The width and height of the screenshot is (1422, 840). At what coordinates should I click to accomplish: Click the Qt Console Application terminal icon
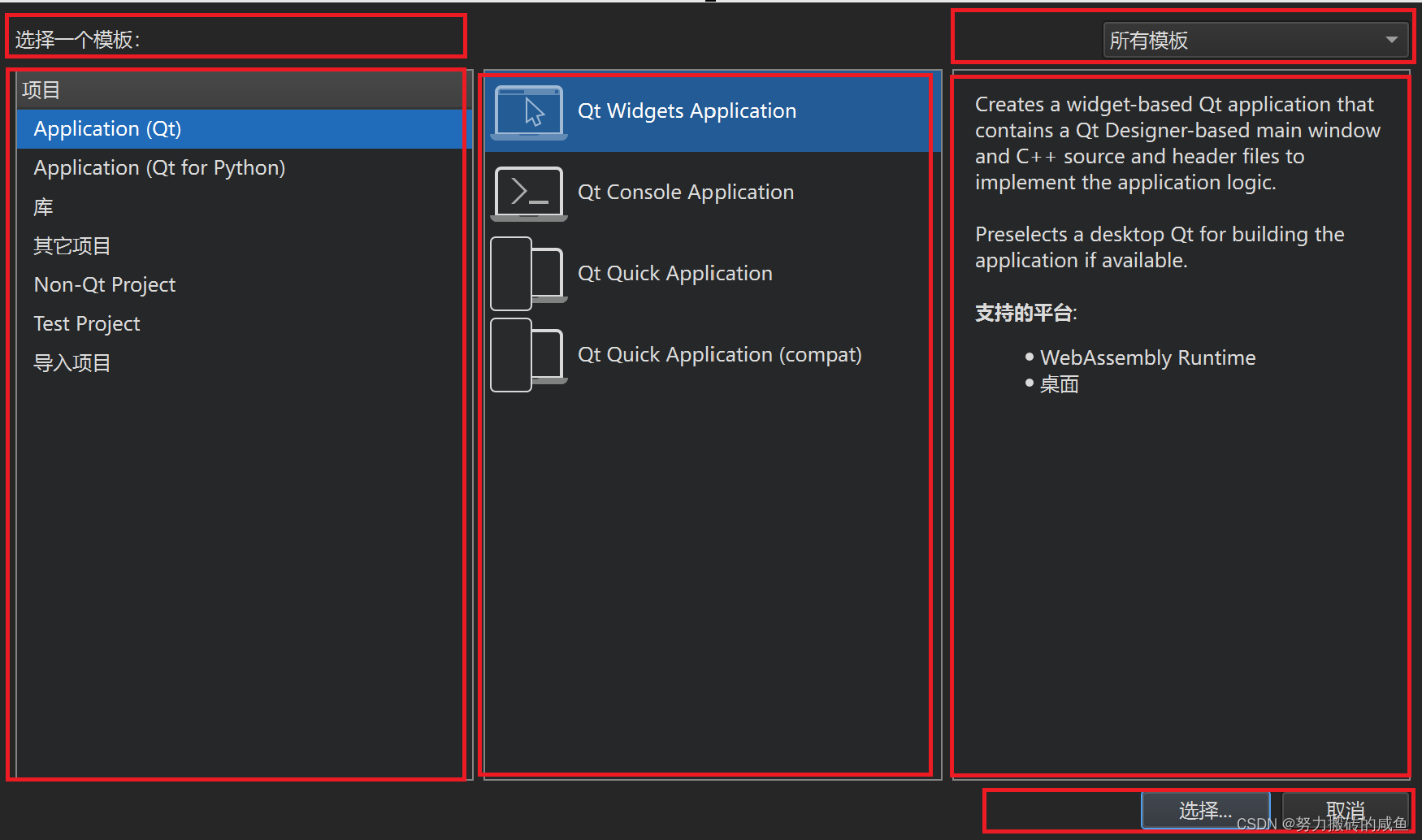pos(529,193)
